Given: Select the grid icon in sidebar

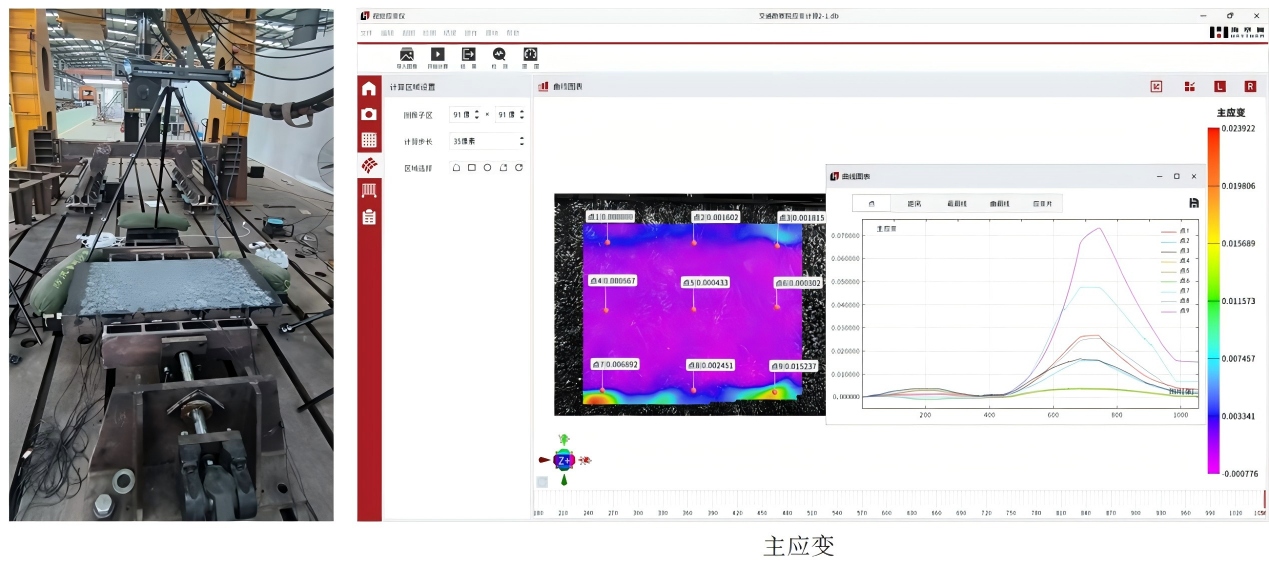Looking at the screenshot, I should (369, 140).
